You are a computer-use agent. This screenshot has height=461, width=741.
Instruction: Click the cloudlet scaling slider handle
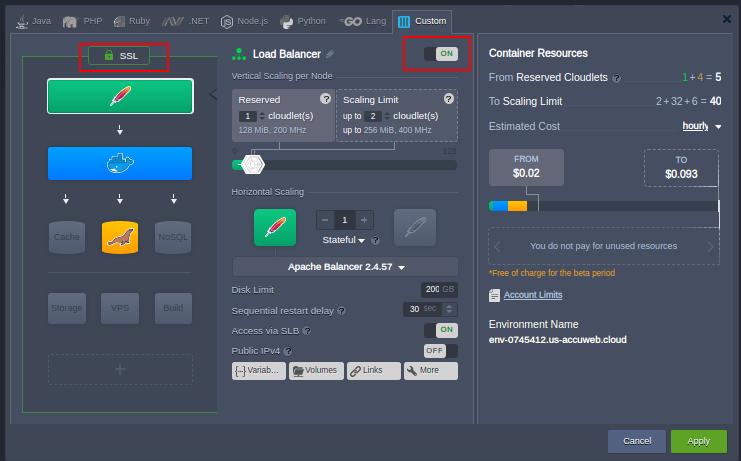[x=253, y=164]
